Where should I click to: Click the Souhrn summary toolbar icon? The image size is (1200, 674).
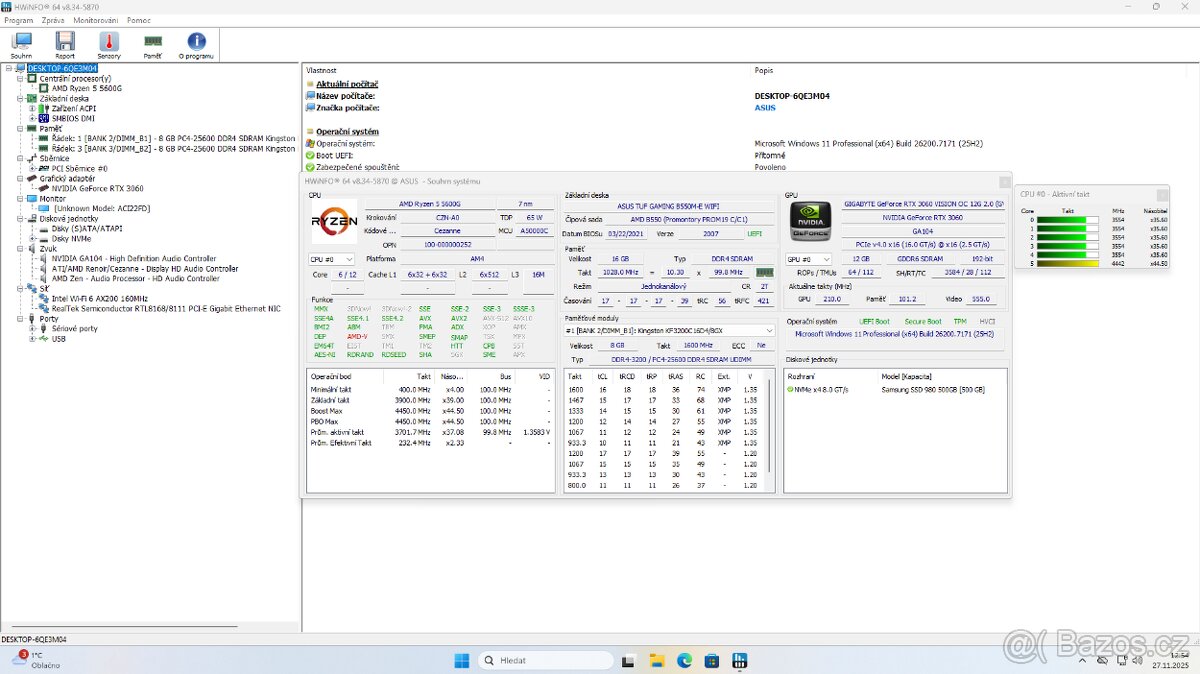coord(21,44)
